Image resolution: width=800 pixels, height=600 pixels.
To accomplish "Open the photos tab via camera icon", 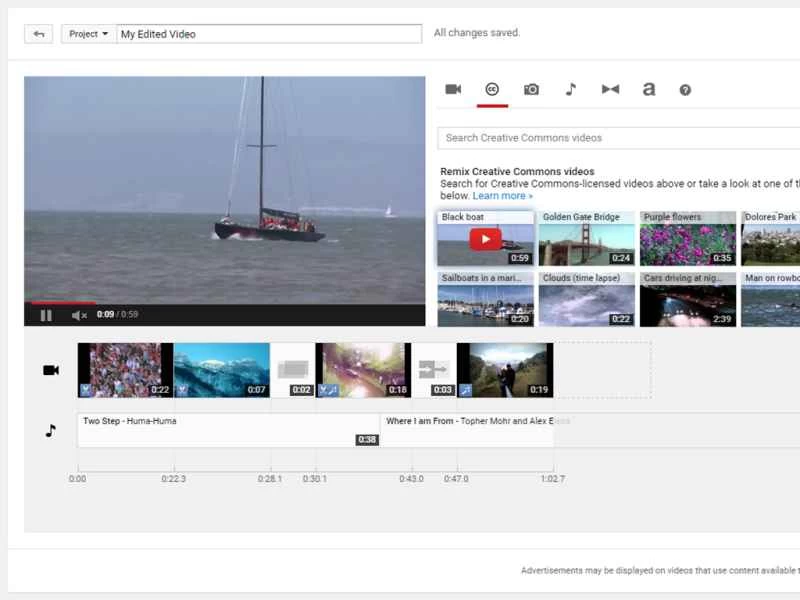I will [531, 89].
